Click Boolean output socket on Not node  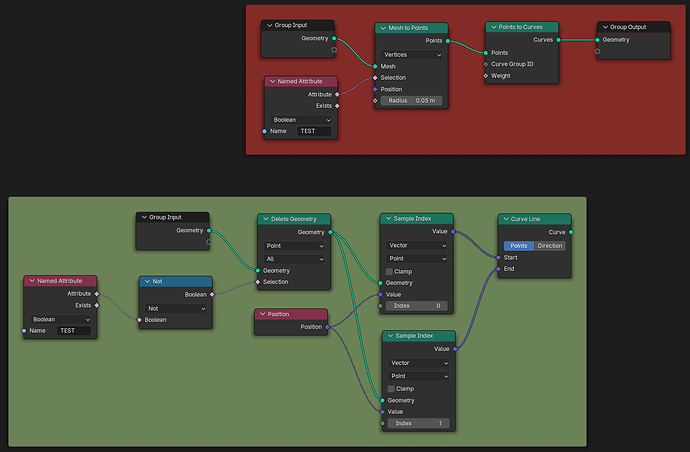click(x=212, y=294)
